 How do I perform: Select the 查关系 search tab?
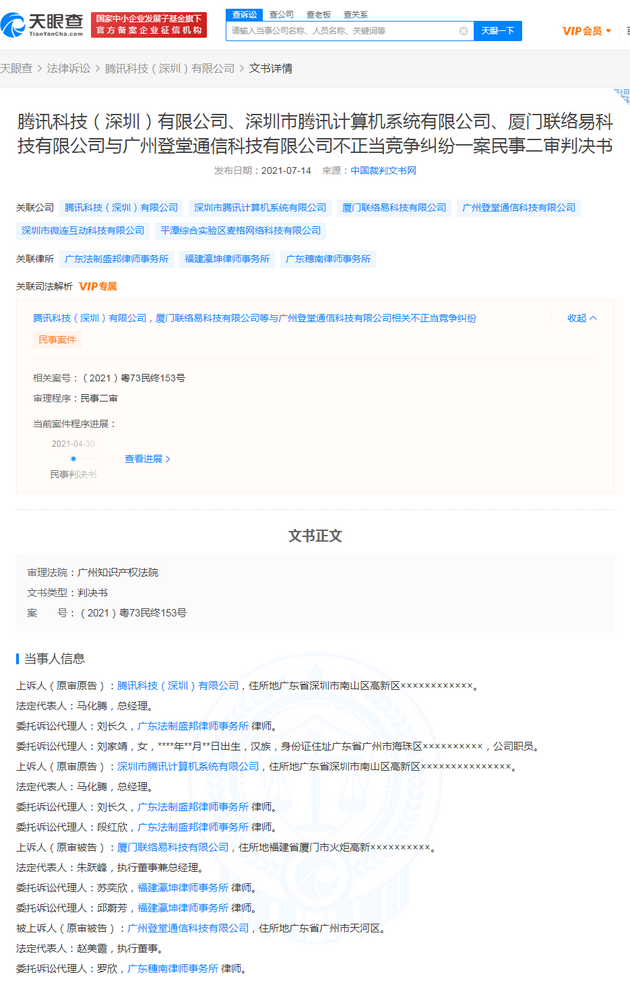click(356, 14)
